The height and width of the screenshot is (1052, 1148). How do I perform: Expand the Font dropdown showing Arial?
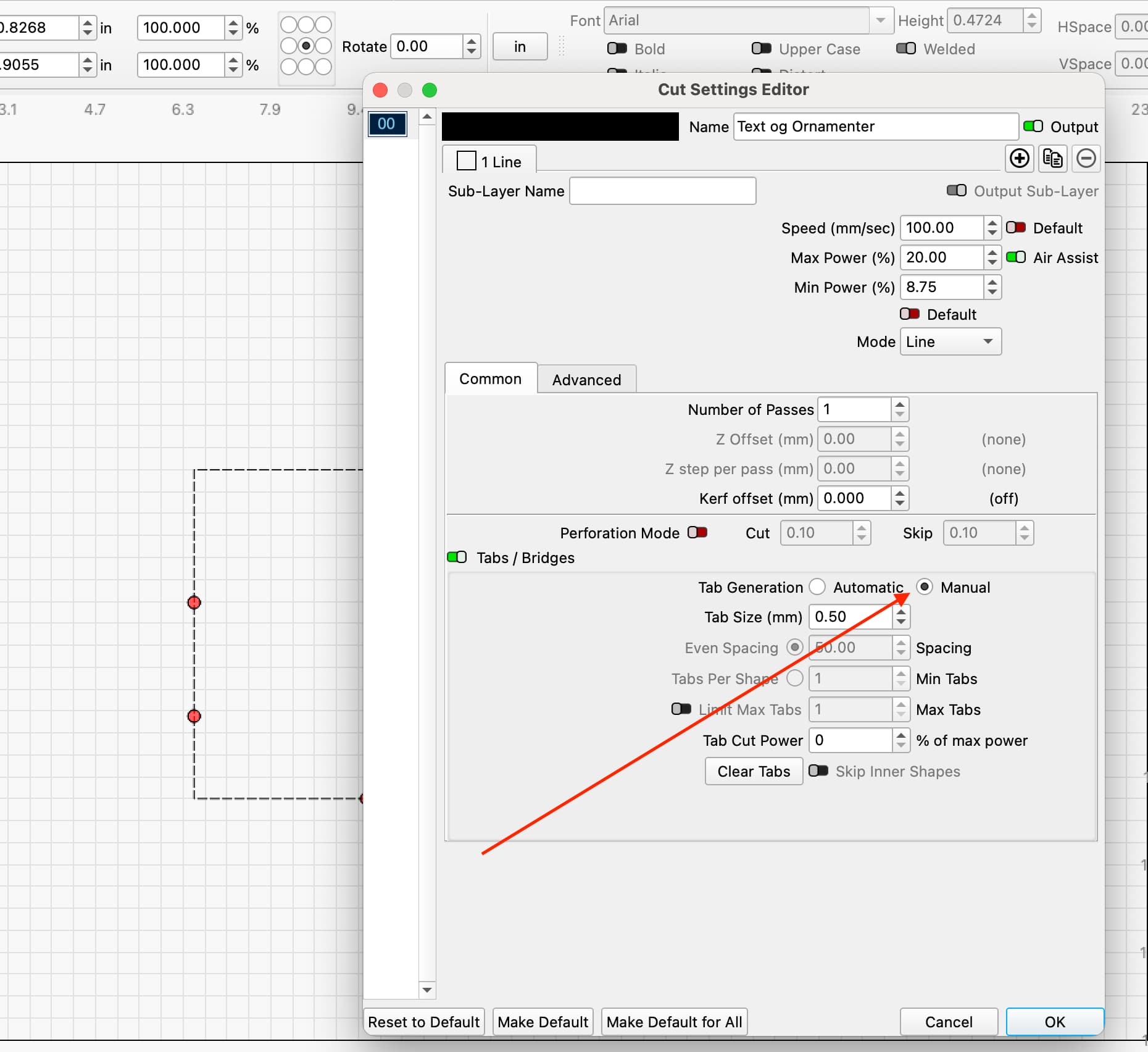click(x=881, y=21)
